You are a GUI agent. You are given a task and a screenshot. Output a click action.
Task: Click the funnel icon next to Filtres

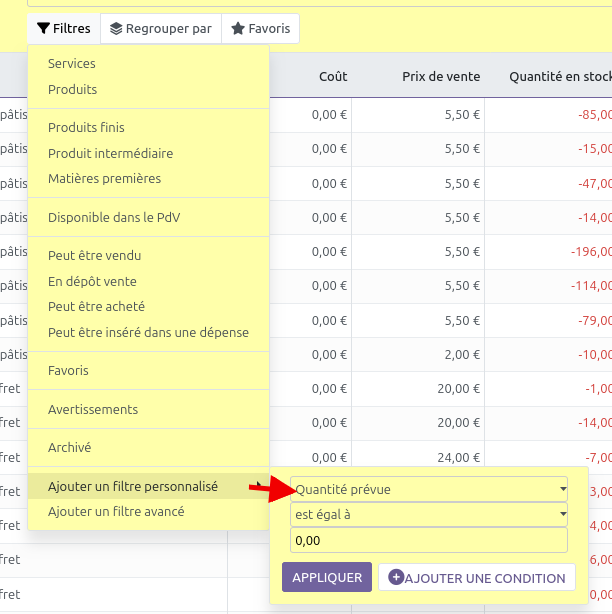click(43, 29)
